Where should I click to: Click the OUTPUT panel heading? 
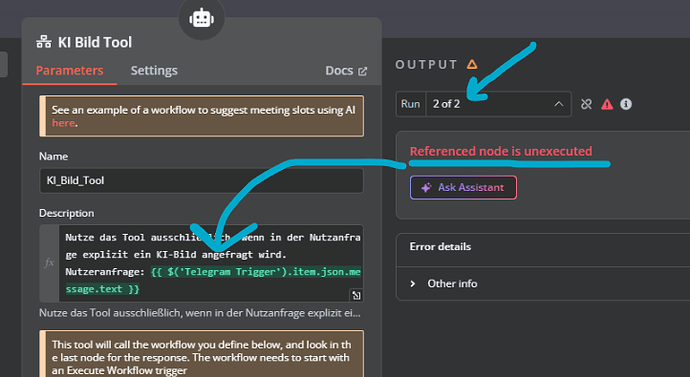pyautogui.click(x=426, y=65)
